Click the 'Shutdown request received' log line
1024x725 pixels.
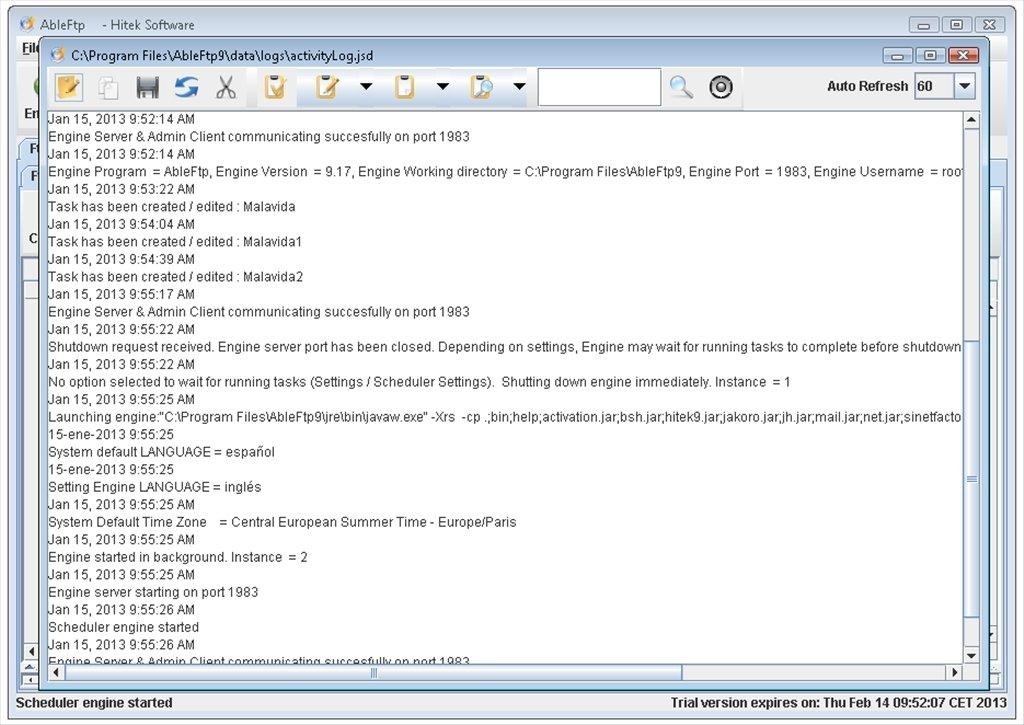[504, 347]
